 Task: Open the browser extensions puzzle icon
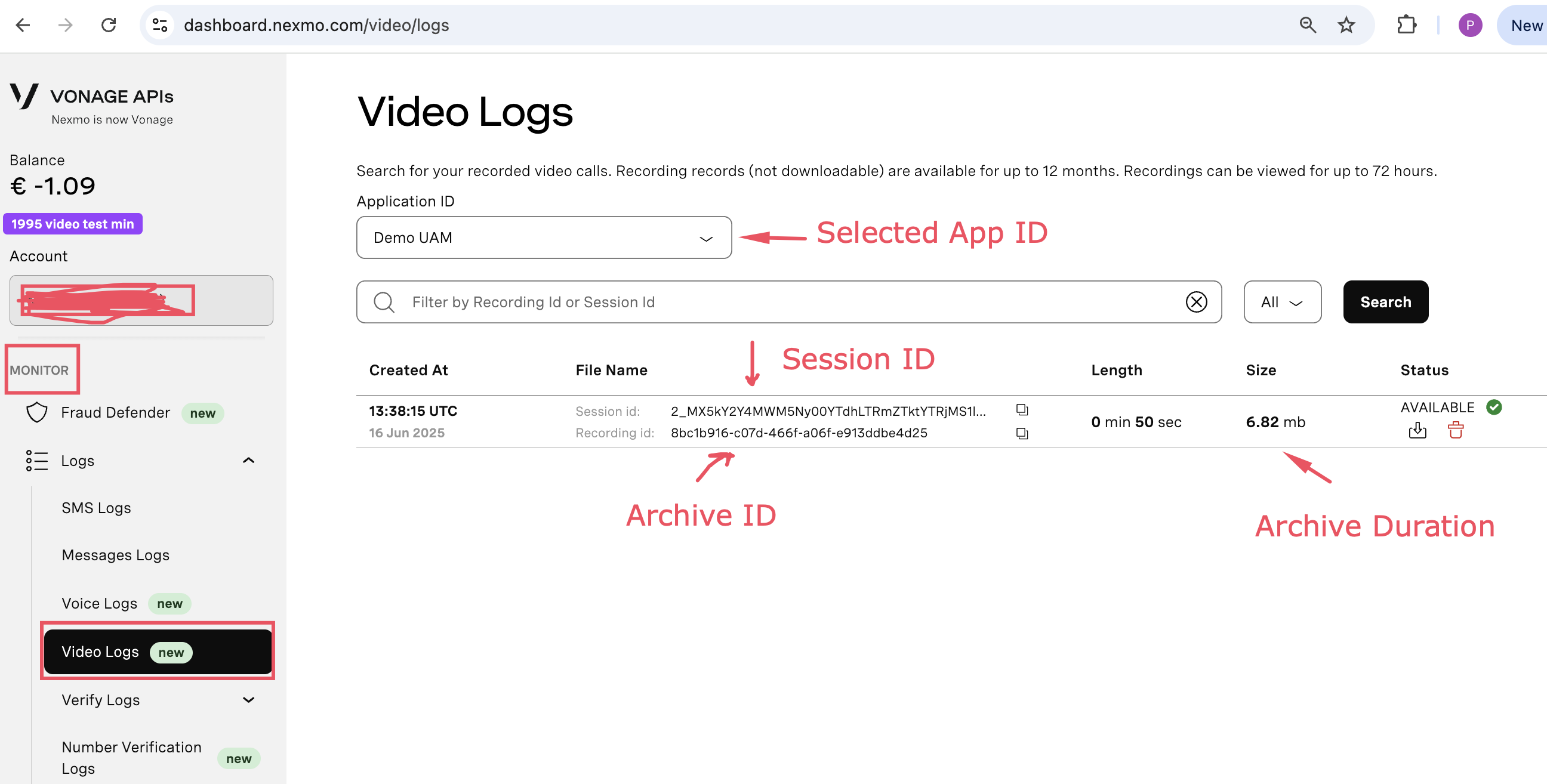(x=1406, y=25)
